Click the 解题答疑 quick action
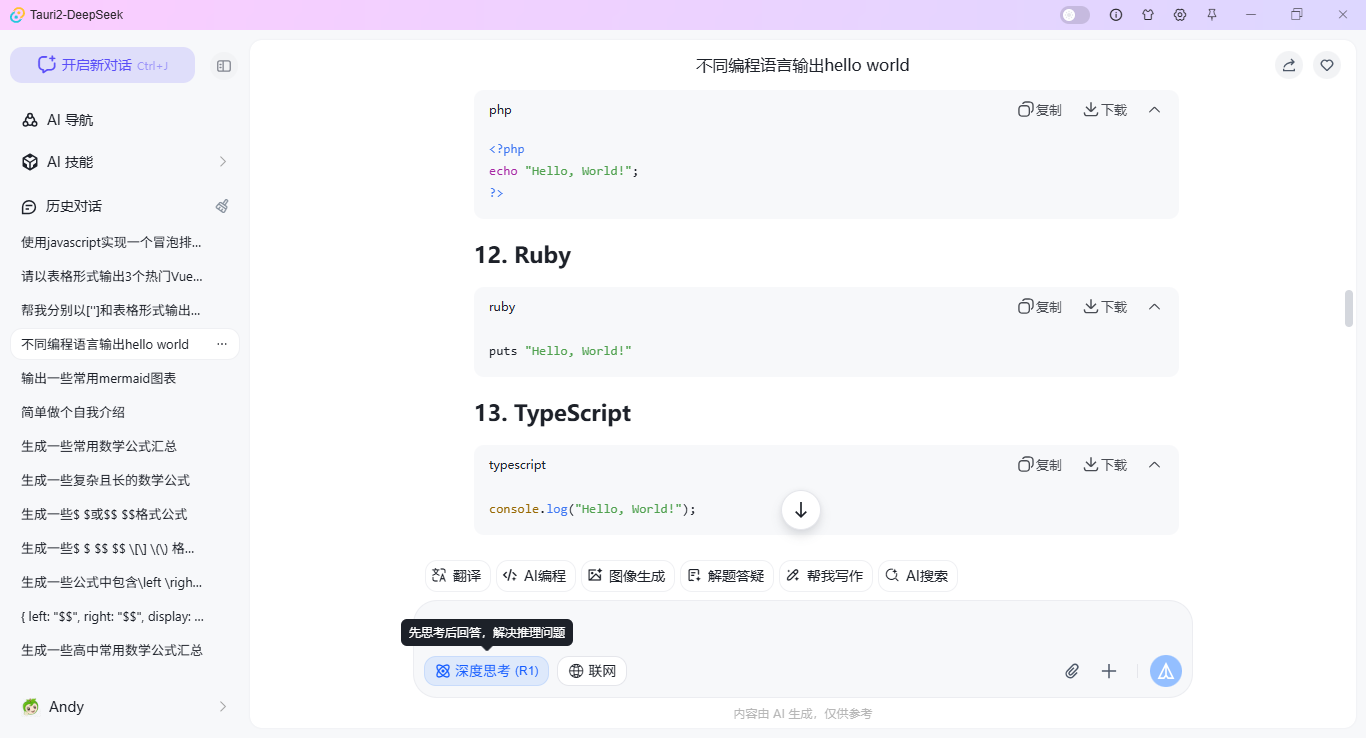Image resolution: width=1366 pixels, height=738 pixels. [x=727, y=576]
